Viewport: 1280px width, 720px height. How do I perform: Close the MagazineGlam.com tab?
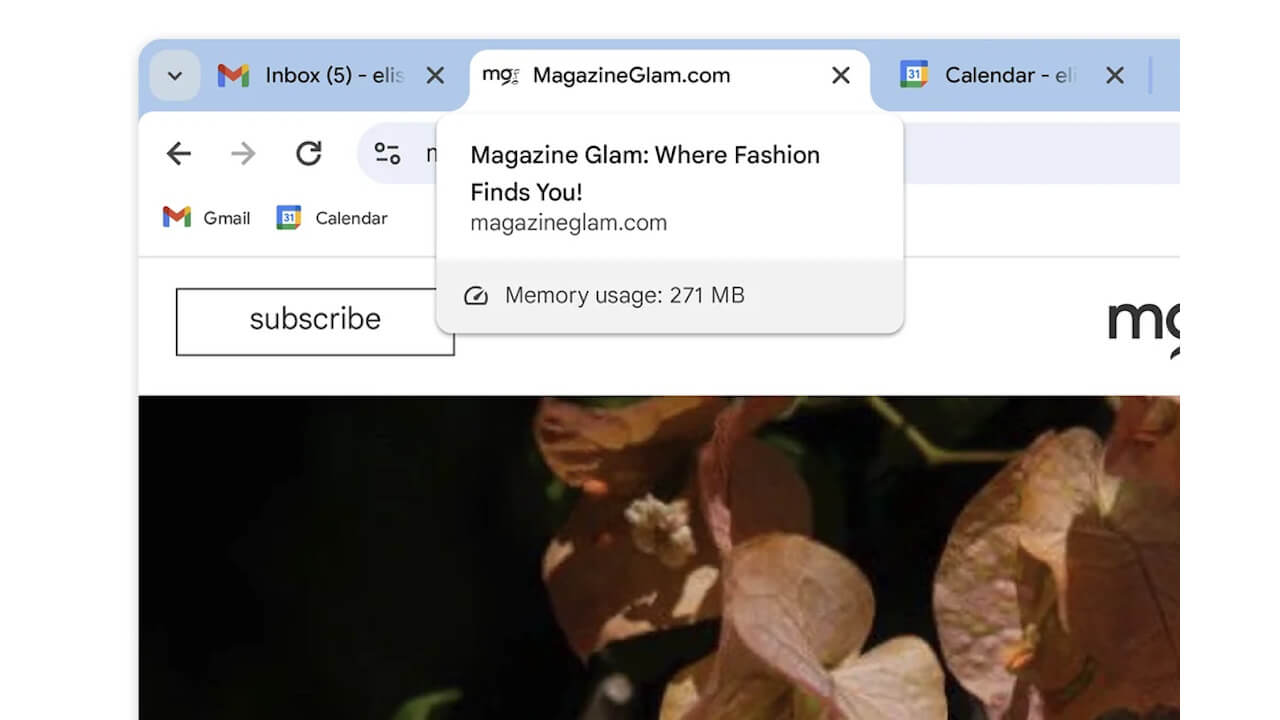(840, 75)
